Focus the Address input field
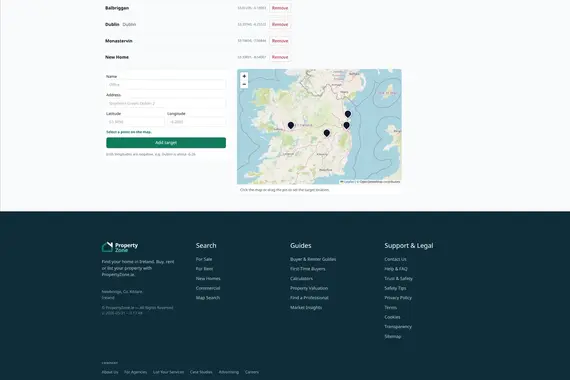Screen dimensions: 570x380 click(166, 103)
